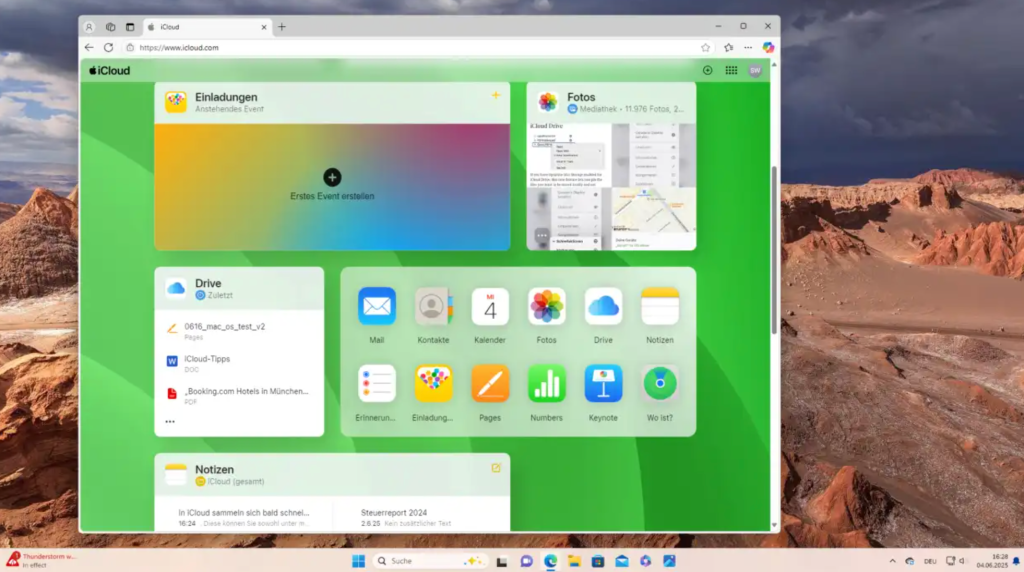The height and width of the screenshot is (572, 1024).
Task: Open the Notizen app in the app grid
Action: coord(660,306)
